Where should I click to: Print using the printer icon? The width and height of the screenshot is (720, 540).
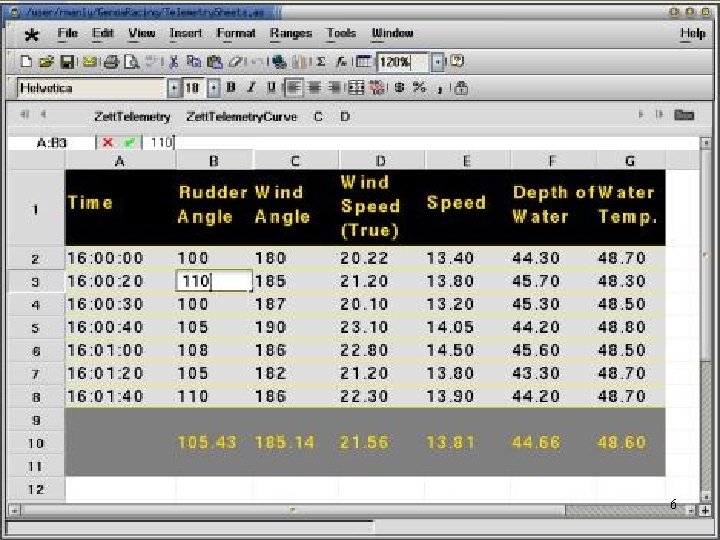point(111,62)
